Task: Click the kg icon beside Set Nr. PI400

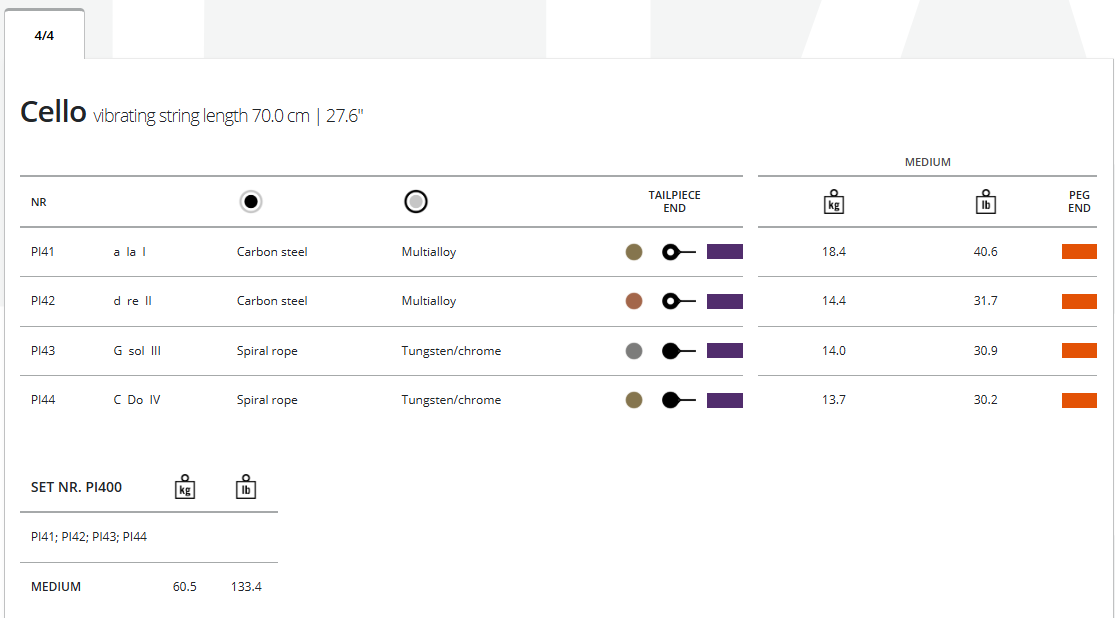Action: [x=184, y=487]
